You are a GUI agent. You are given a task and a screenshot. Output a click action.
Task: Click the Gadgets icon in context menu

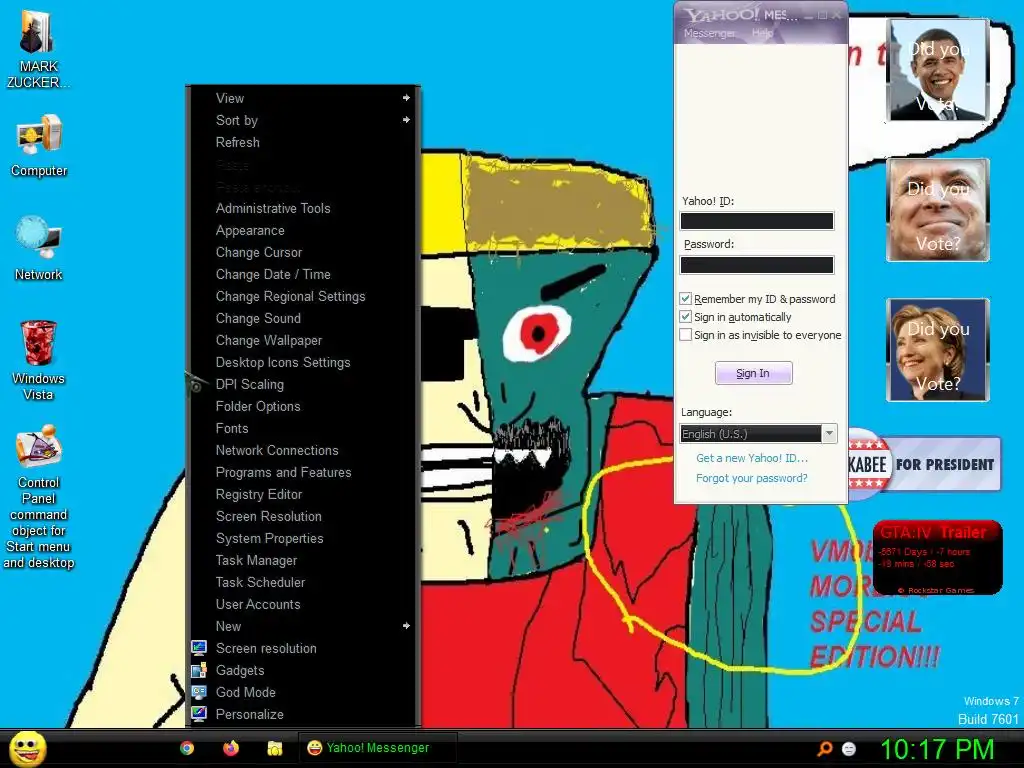click(199, 671)
